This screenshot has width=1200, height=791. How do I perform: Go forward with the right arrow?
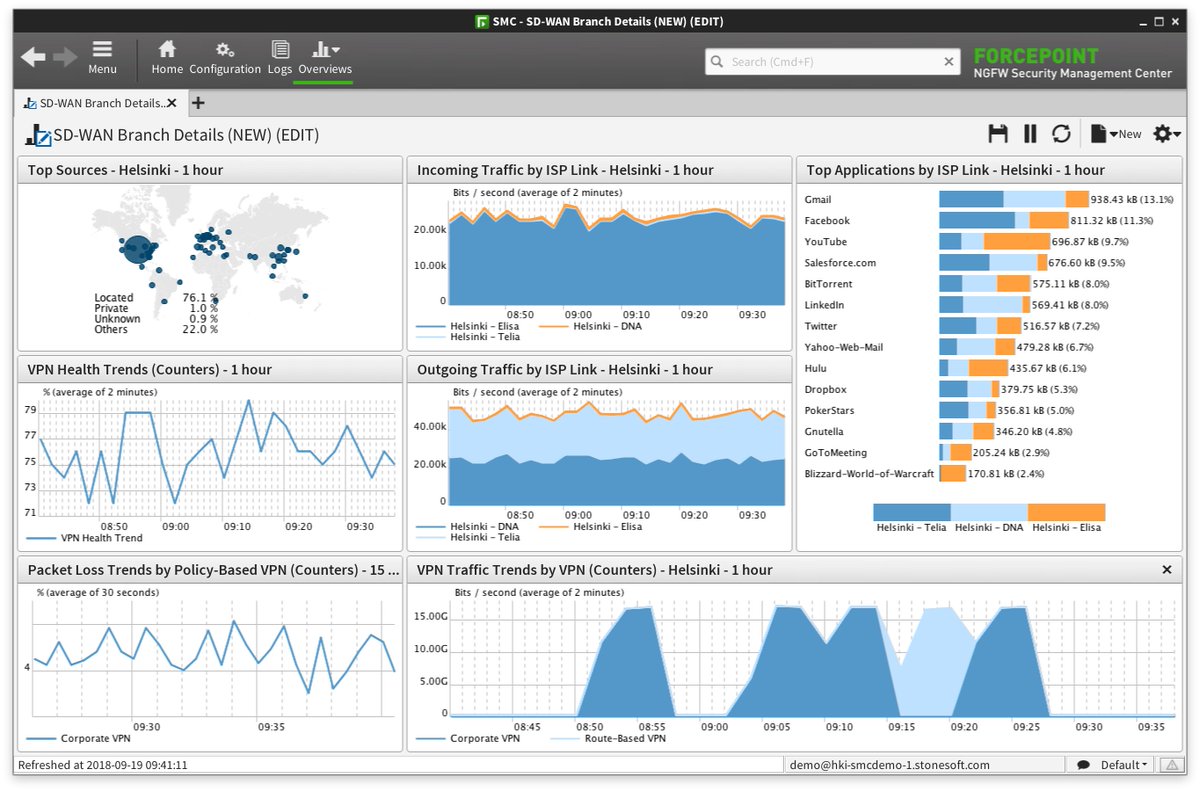pyautogui.click(x=65, y=57)
